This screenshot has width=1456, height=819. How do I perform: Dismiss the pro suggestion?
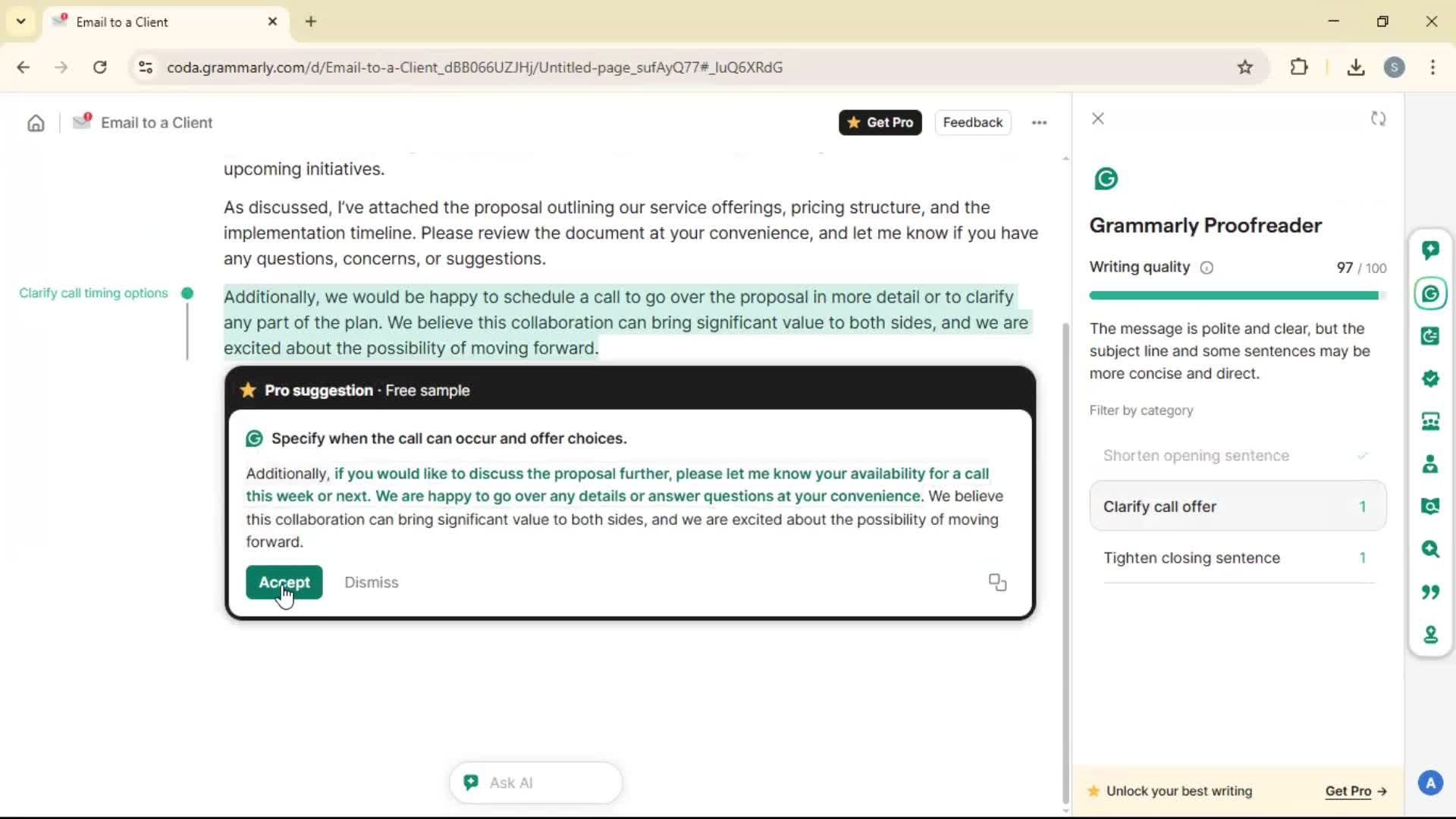[371, 582]
